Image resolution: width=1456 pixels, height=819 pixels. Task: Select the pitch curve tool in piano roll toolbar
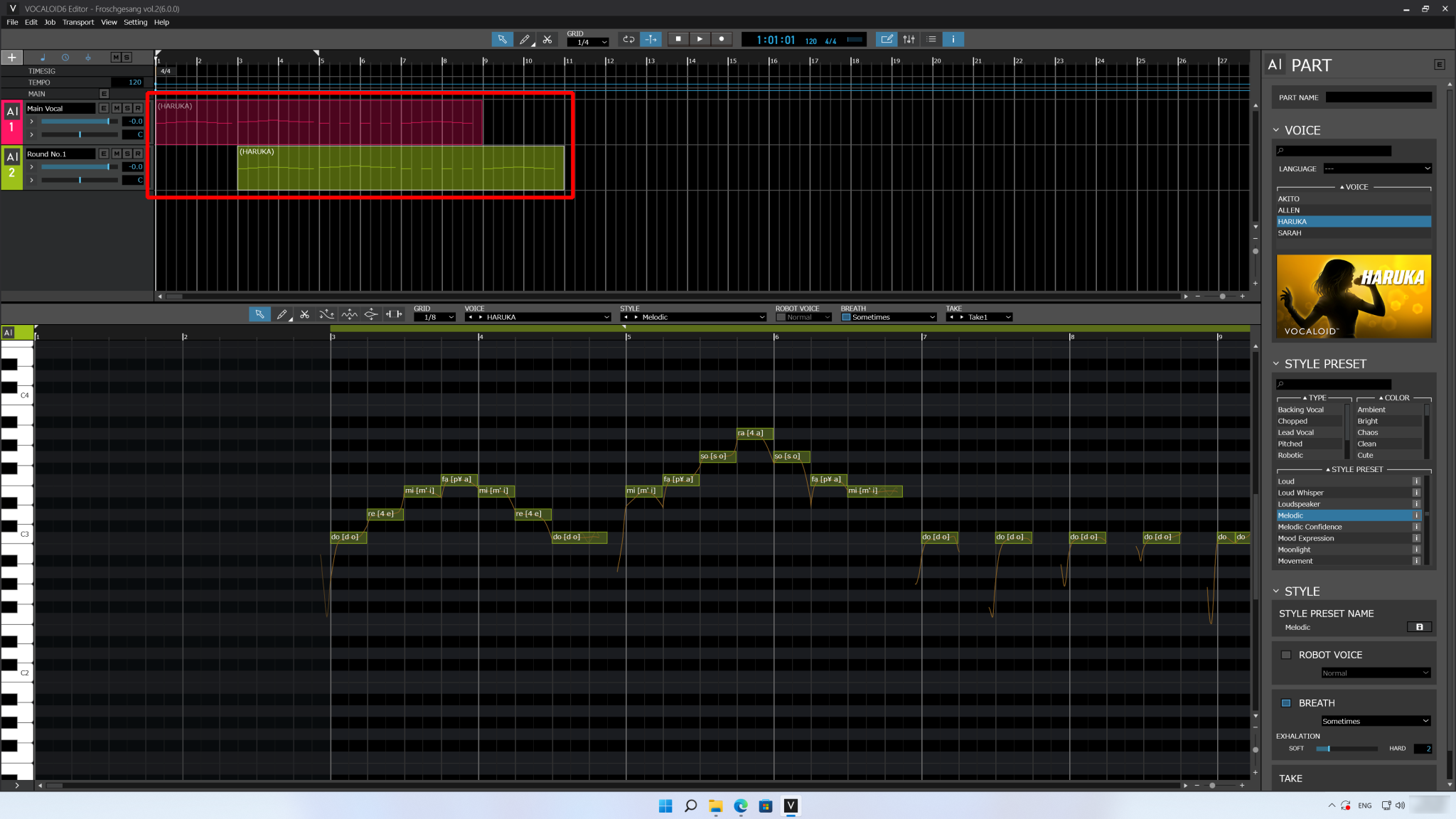point(327,314)
